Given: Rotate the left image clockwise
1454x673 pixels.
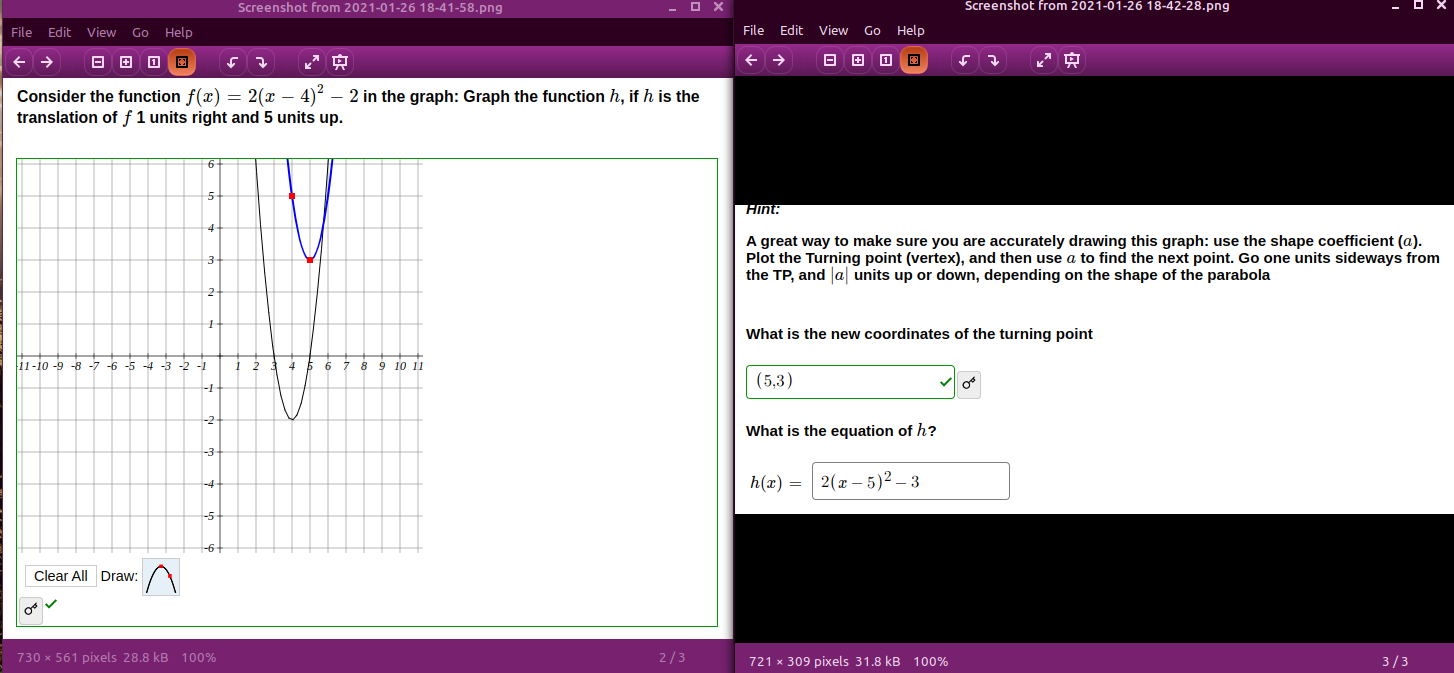Looking at the screenshot, I should (x=261, y=62).
